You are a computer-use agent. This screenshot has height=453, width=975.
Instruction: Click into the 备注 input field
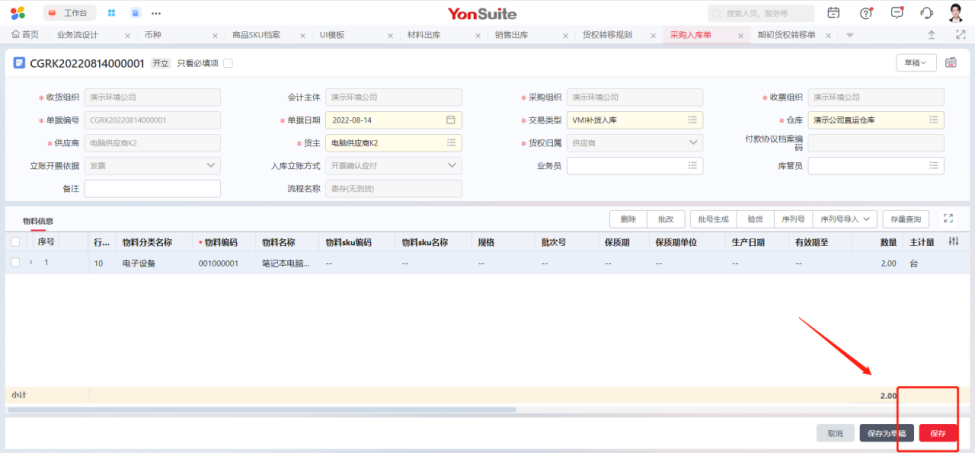point(152,189)
